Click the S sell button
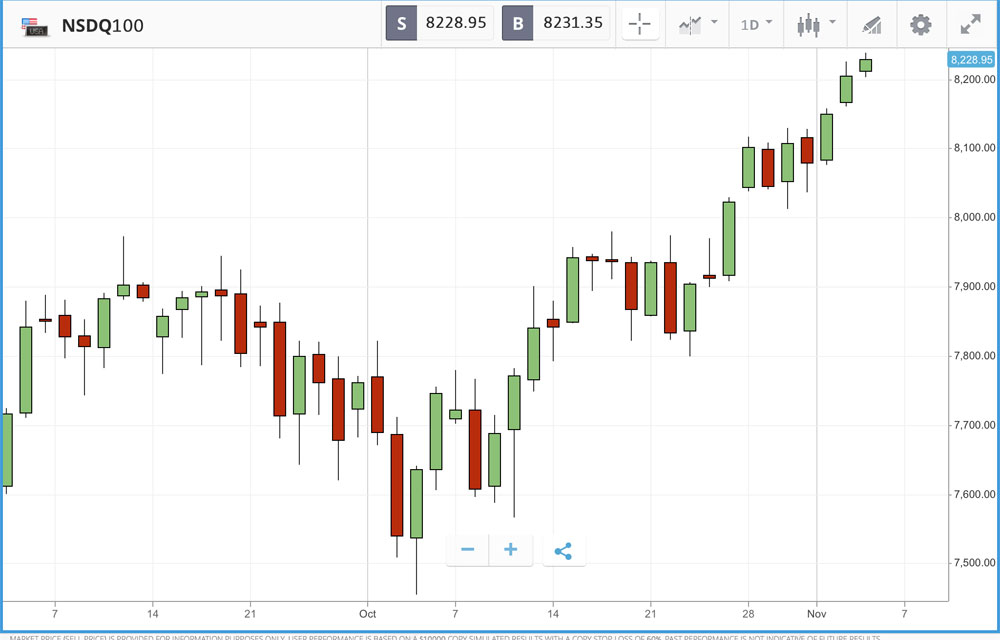The width and height of the screenshot is (1000, 640). coord(401,23)
